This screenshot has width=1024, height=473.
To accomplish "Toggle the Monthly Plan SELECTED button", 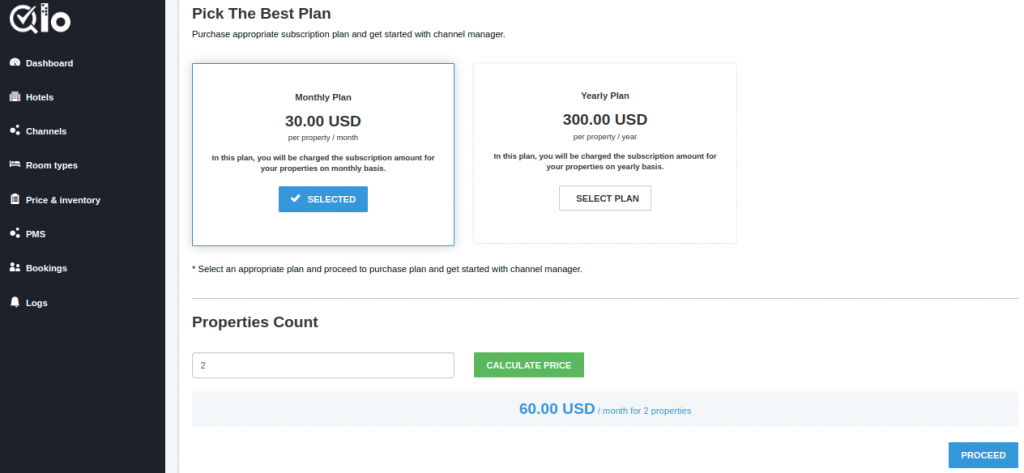I will [323, 199].
